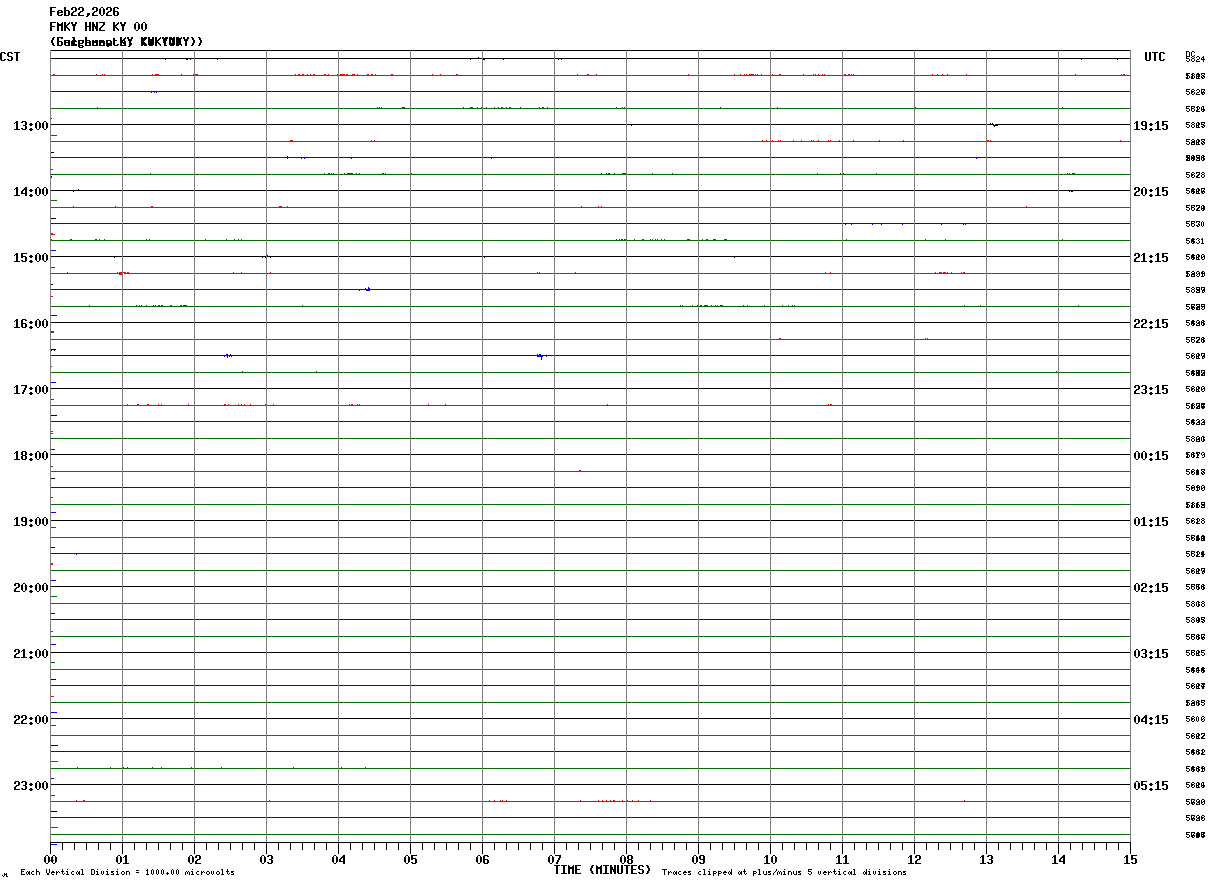Image resolution: width=1210 pixels, height=886 pixels.
Task: Select the 14:00 CST time label
Action: (x=30, y=192)
